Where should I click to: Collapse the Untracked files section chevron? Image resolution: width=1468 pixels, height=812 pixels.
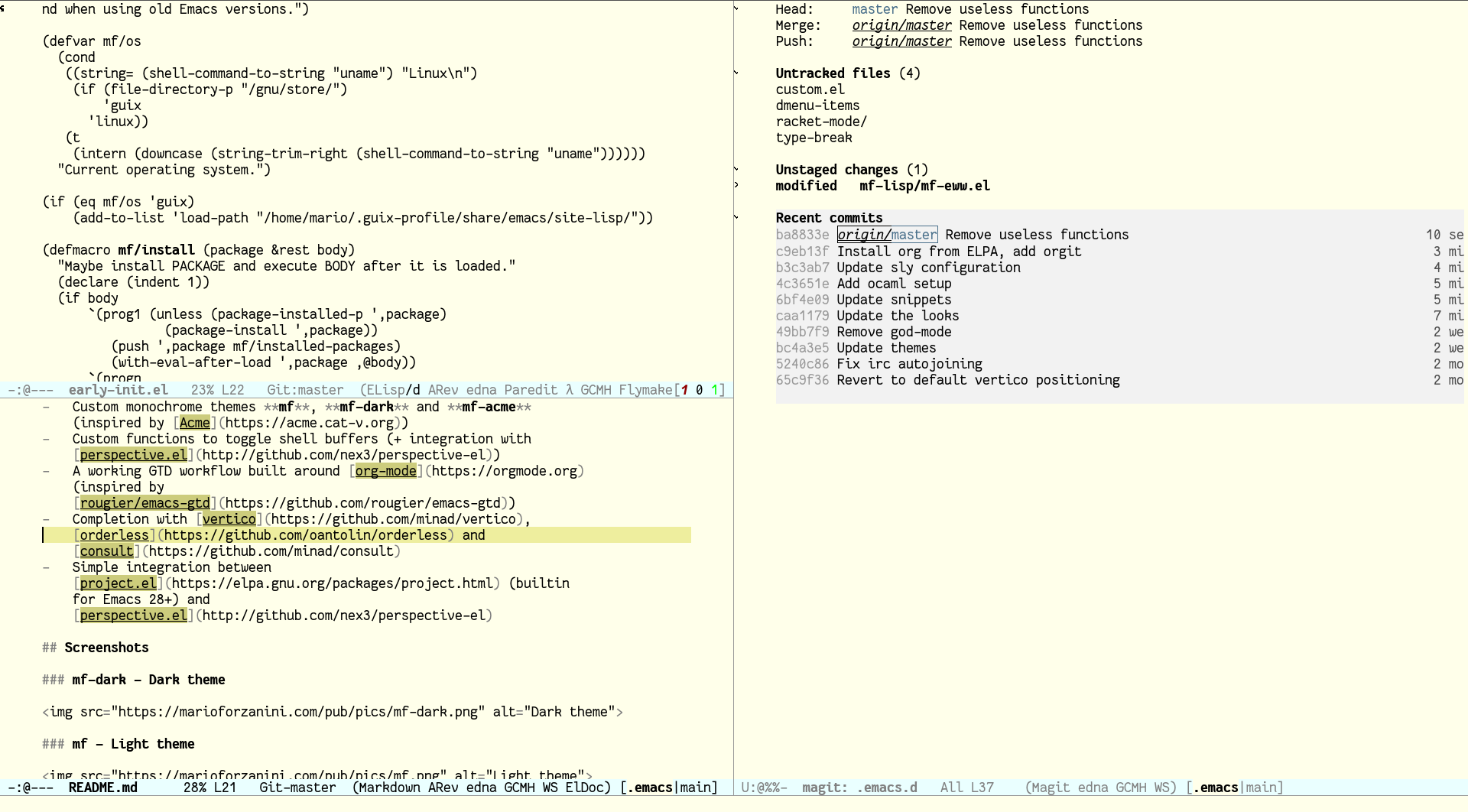736,73
